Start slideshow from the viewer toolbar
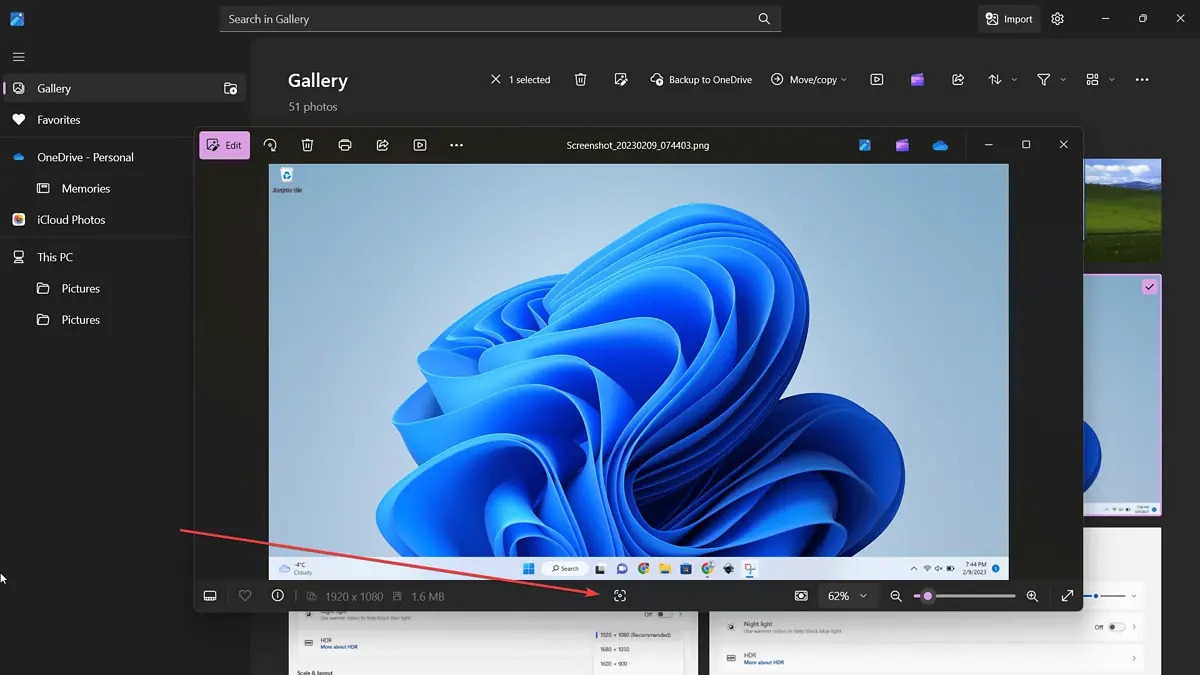The height and width of the screenshot is (675, 1200). point(420,145)
